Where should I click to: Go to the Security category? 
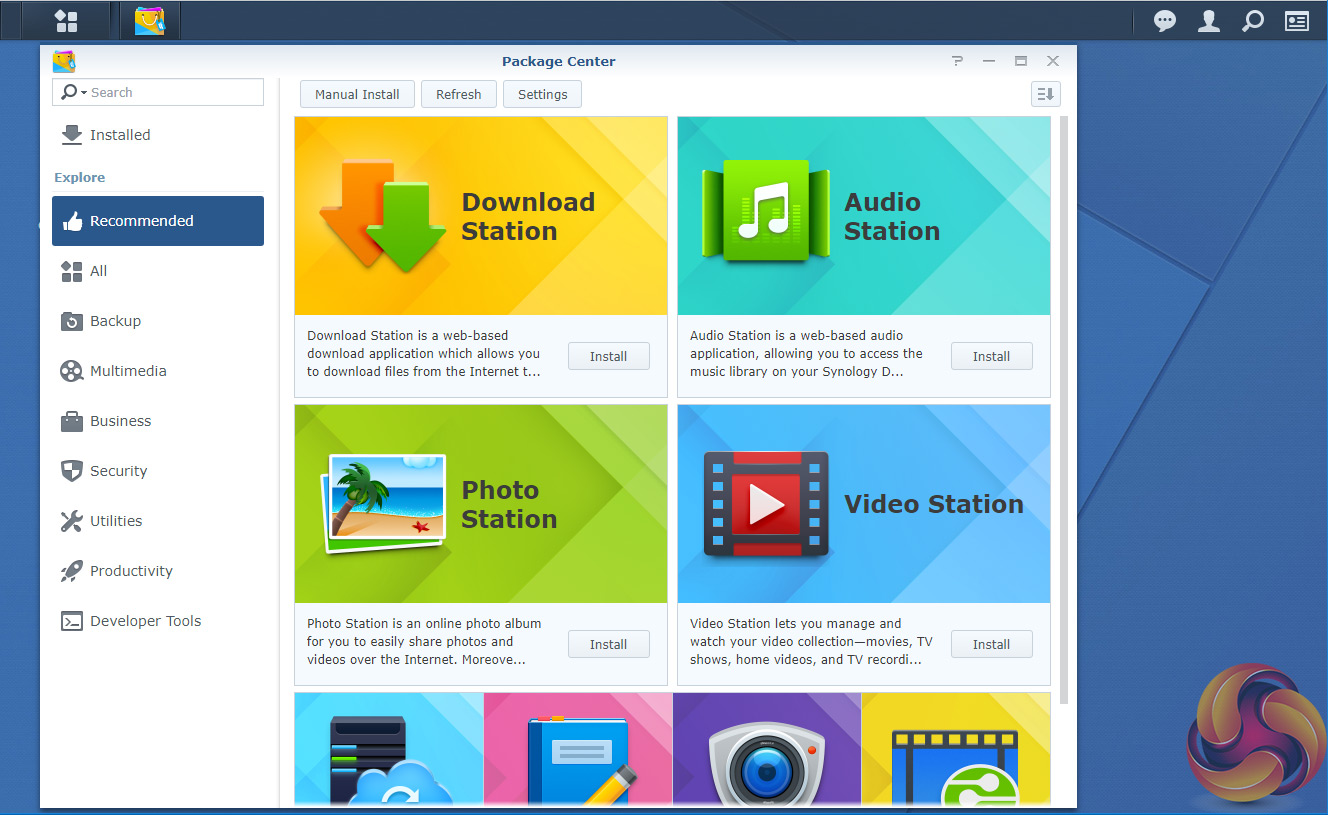(x=118, y=471)
